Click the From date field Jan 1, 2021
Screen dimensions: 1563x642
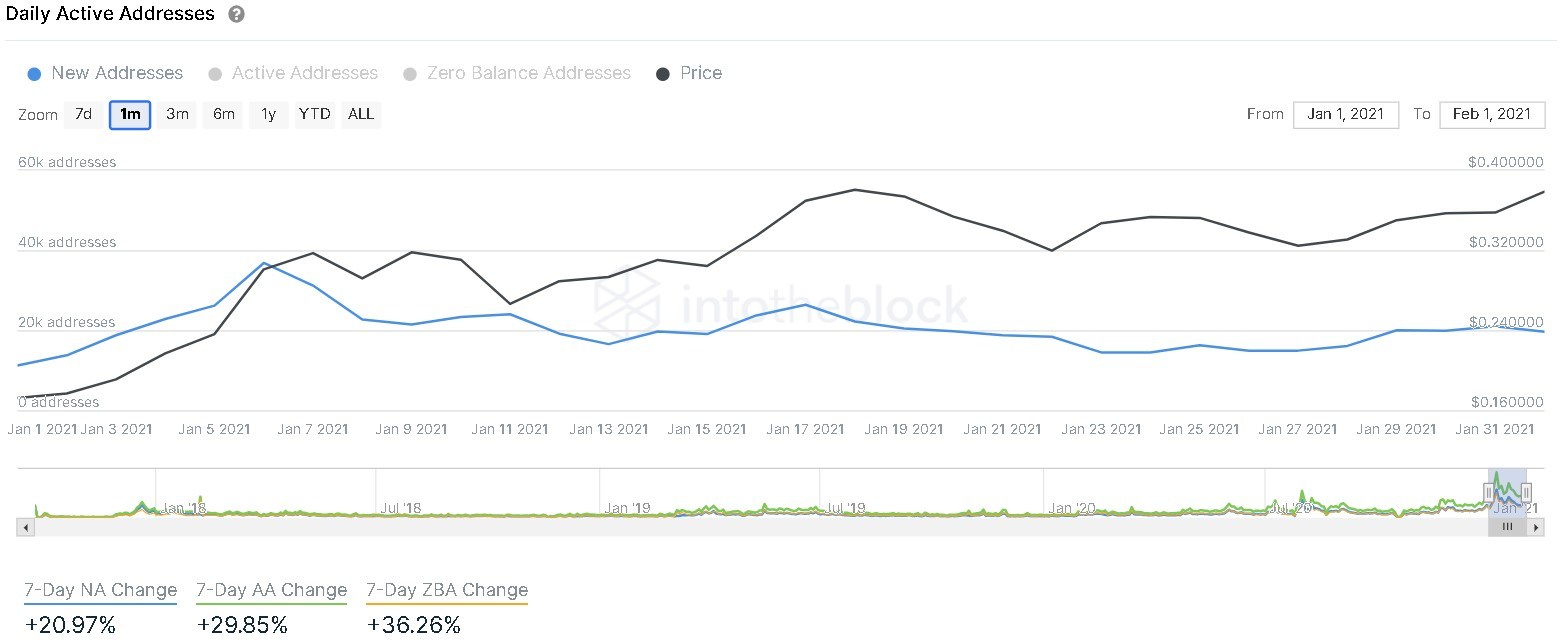click(x=1346, y=114)
